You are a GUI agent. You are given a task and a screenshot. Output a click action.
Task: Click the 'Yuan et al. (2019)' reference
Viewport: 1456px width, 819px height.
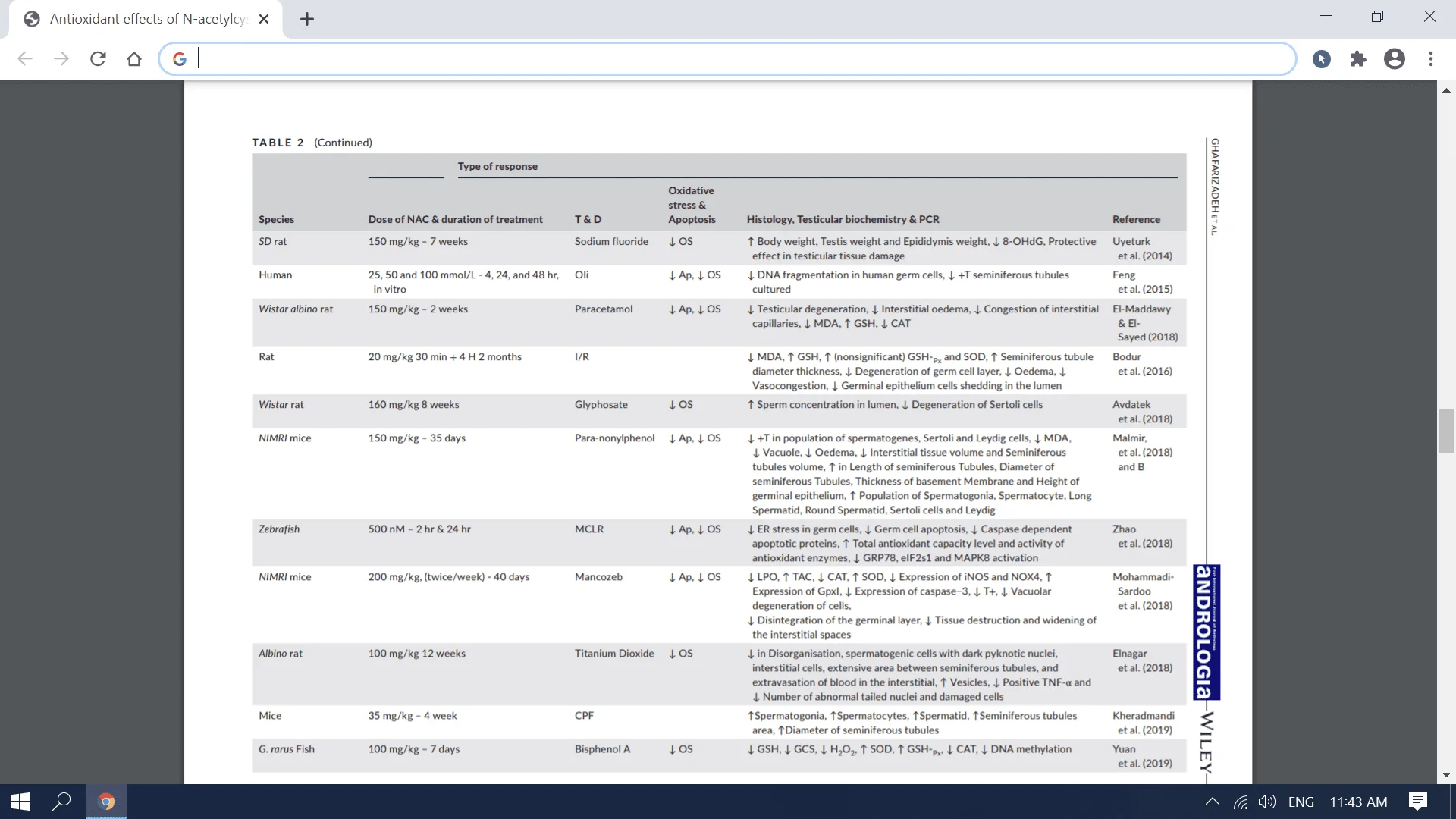[x=1142, y=756]
